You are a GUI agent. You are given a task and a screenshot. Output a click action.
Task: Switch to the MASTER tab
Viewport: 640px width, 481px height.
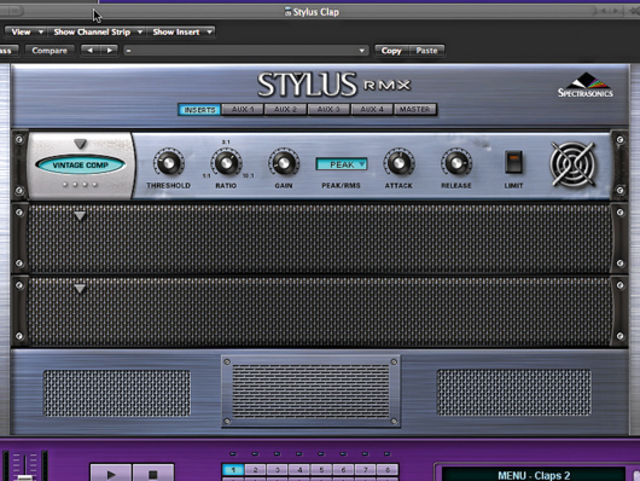pyautogui.click(x=415, y=109)
